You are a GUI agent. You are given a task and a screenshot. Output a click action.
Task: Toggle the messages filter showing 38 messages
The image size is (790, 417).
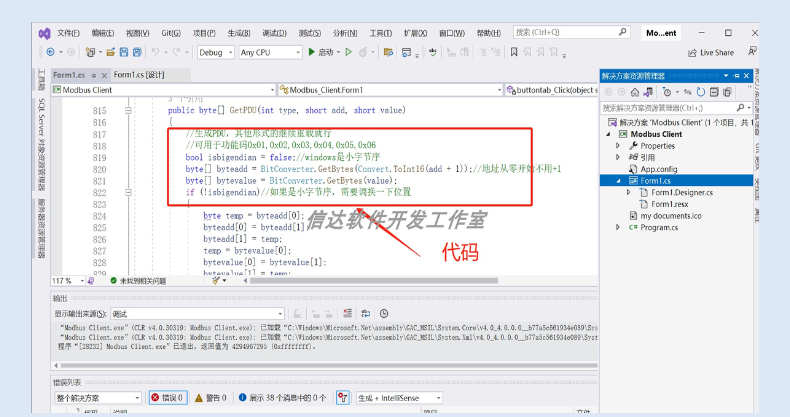tap(283, 398)
